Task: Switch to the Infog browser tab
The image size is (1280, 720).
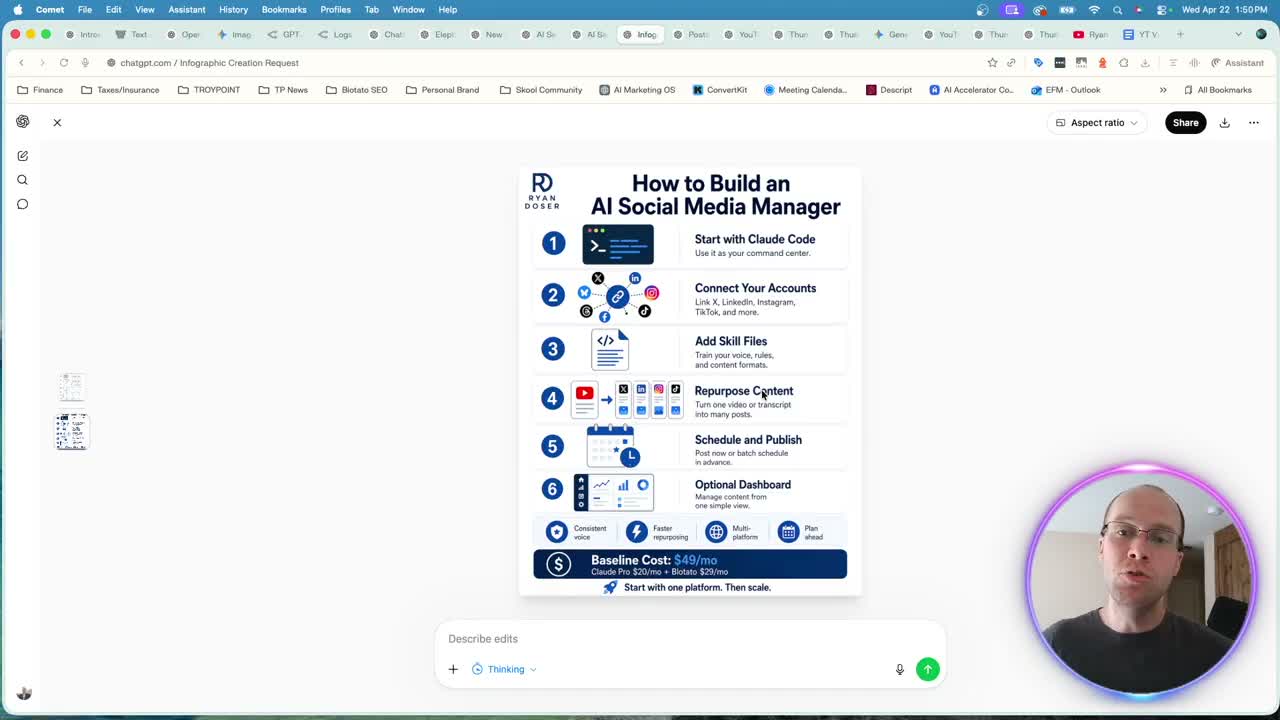Action: click(640, 34)
